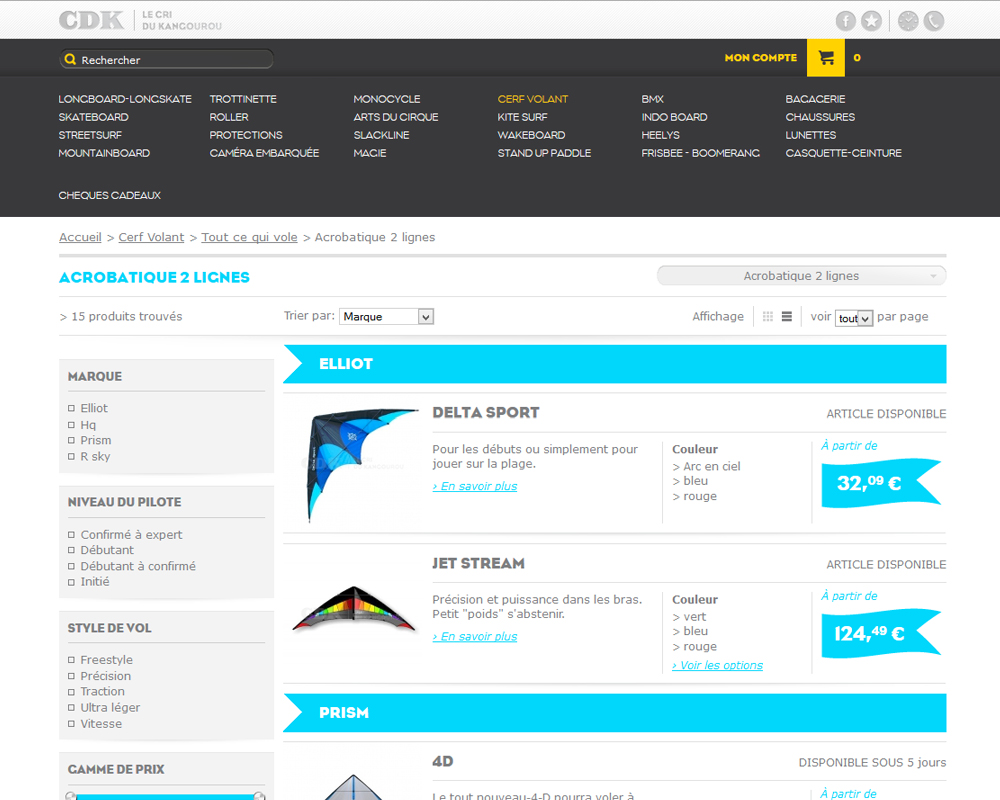This screenshot has height=800, width=1000.
Task: Open the yellow shopping cart icon
Action: (x=826, y=57)
